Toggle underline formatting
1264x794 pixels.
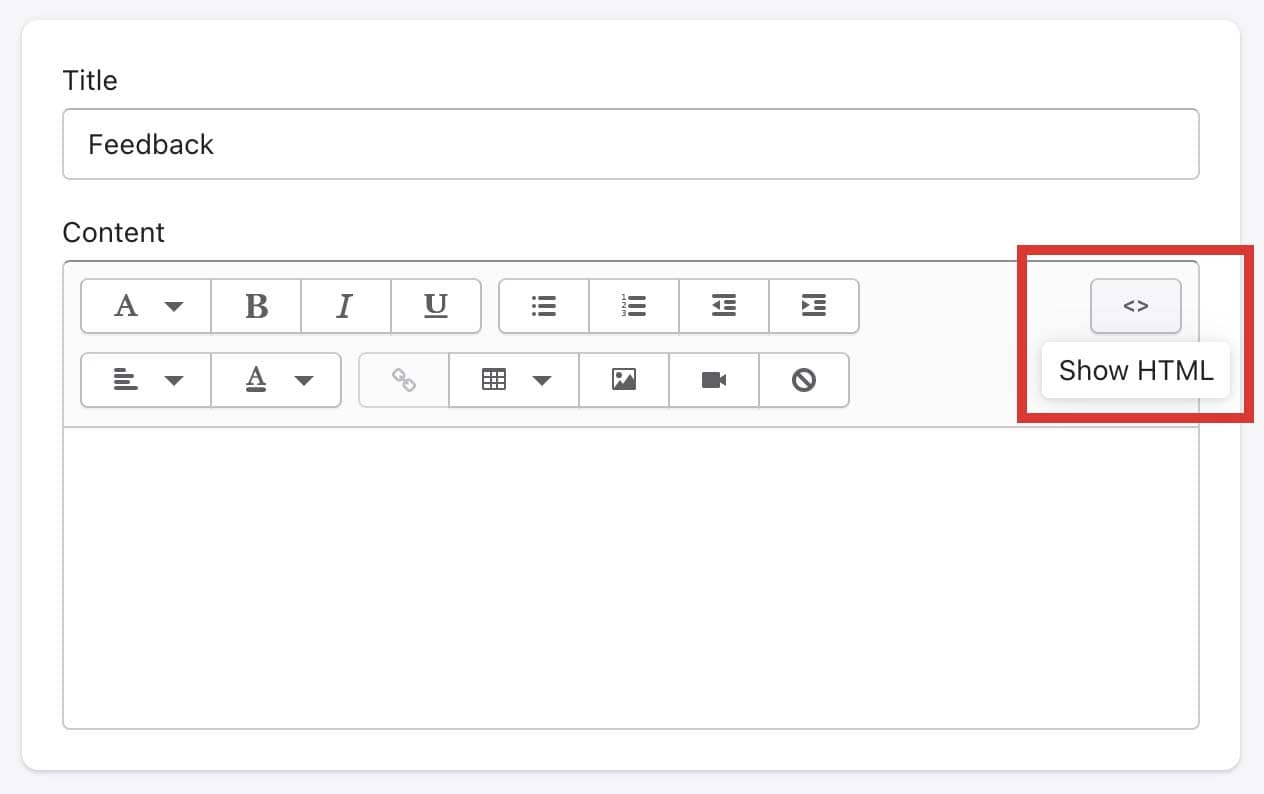coord(436,306)
